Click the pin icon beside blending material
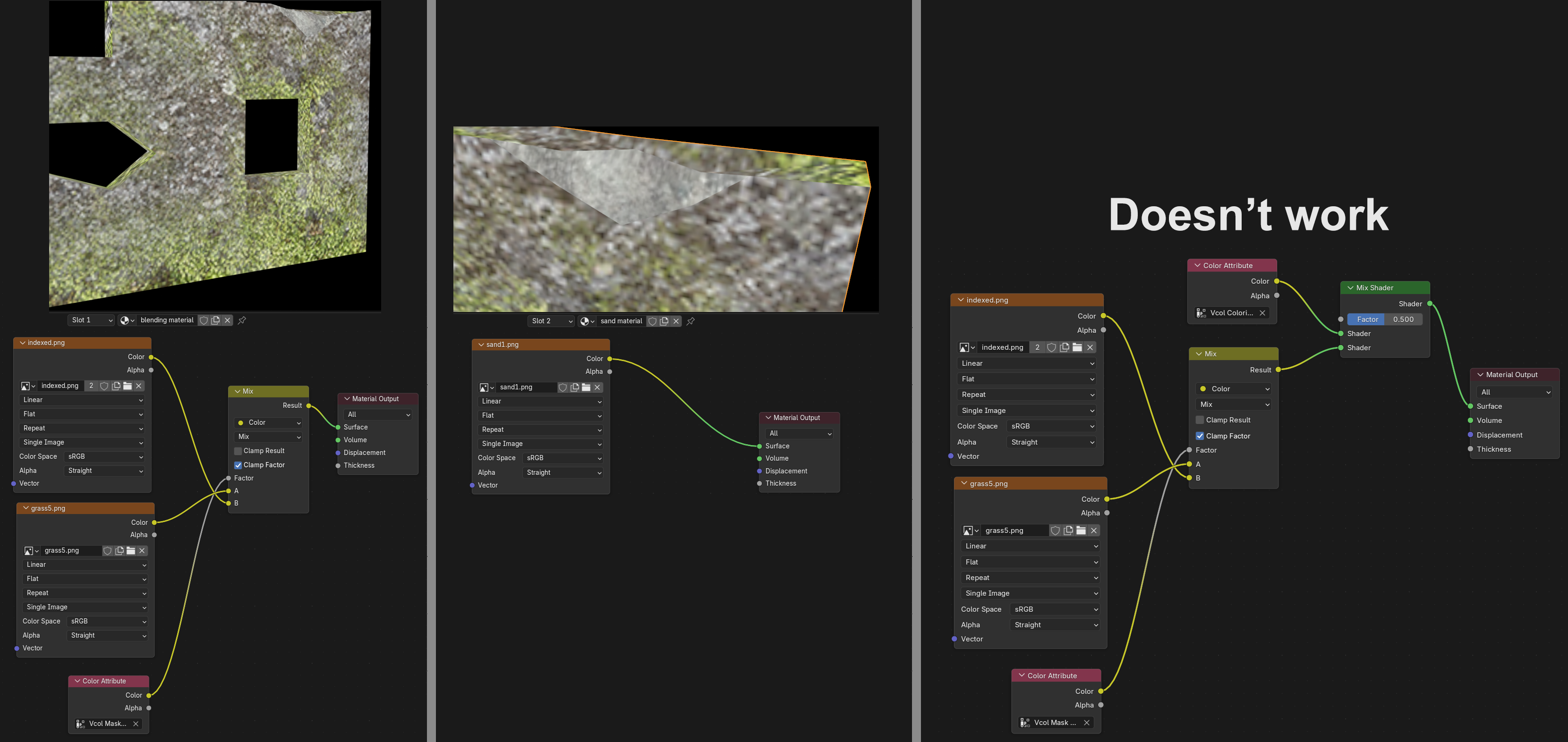Viewport: 1568px width, 742px height. pos(242,320)
